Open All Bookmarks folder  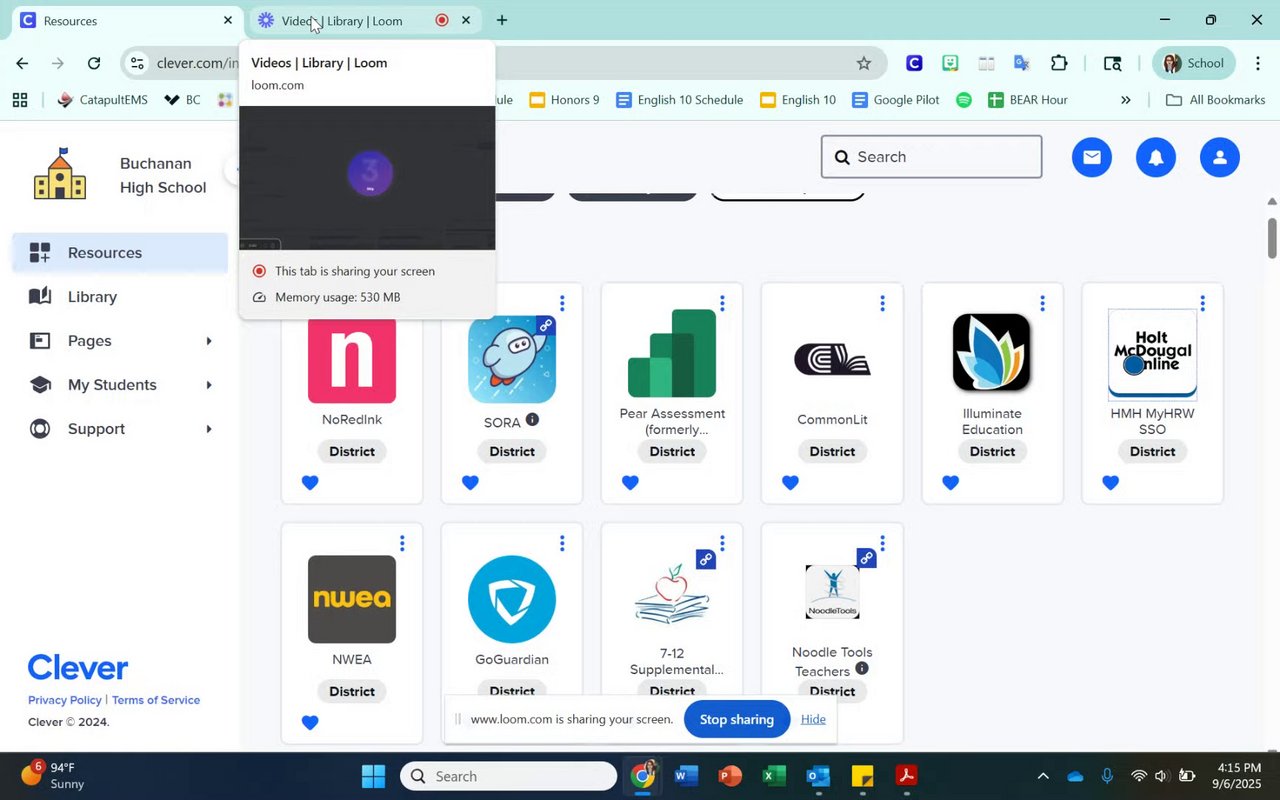[1216, 100]
